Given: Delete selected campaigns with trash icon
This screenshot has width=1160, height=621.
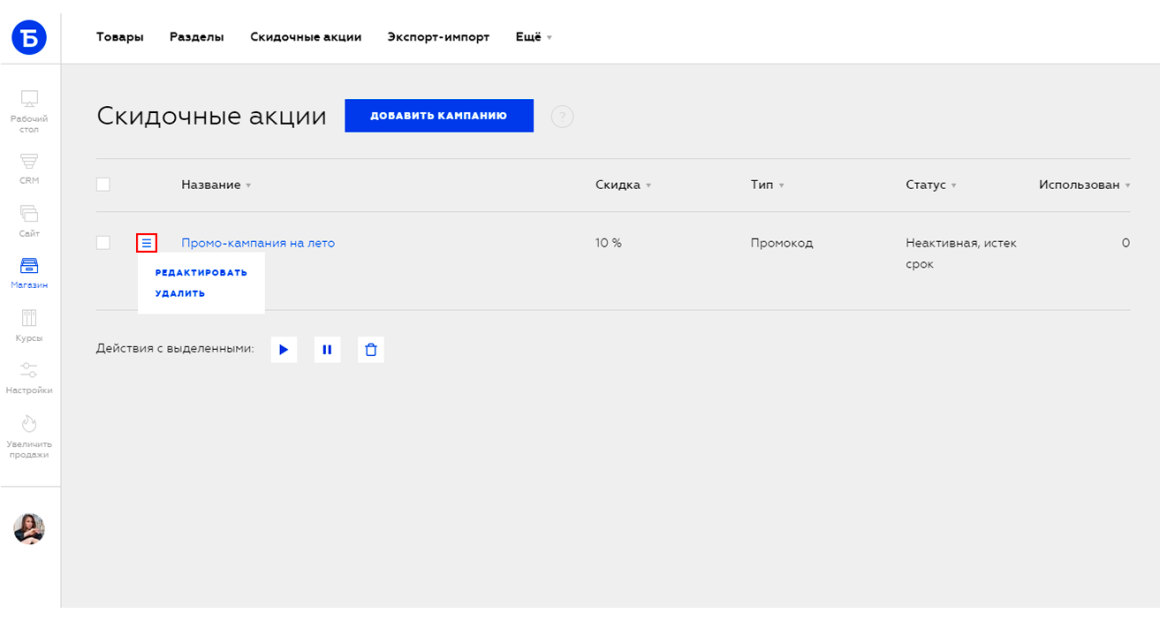Looking at the screenshot, I should (371, 349).
